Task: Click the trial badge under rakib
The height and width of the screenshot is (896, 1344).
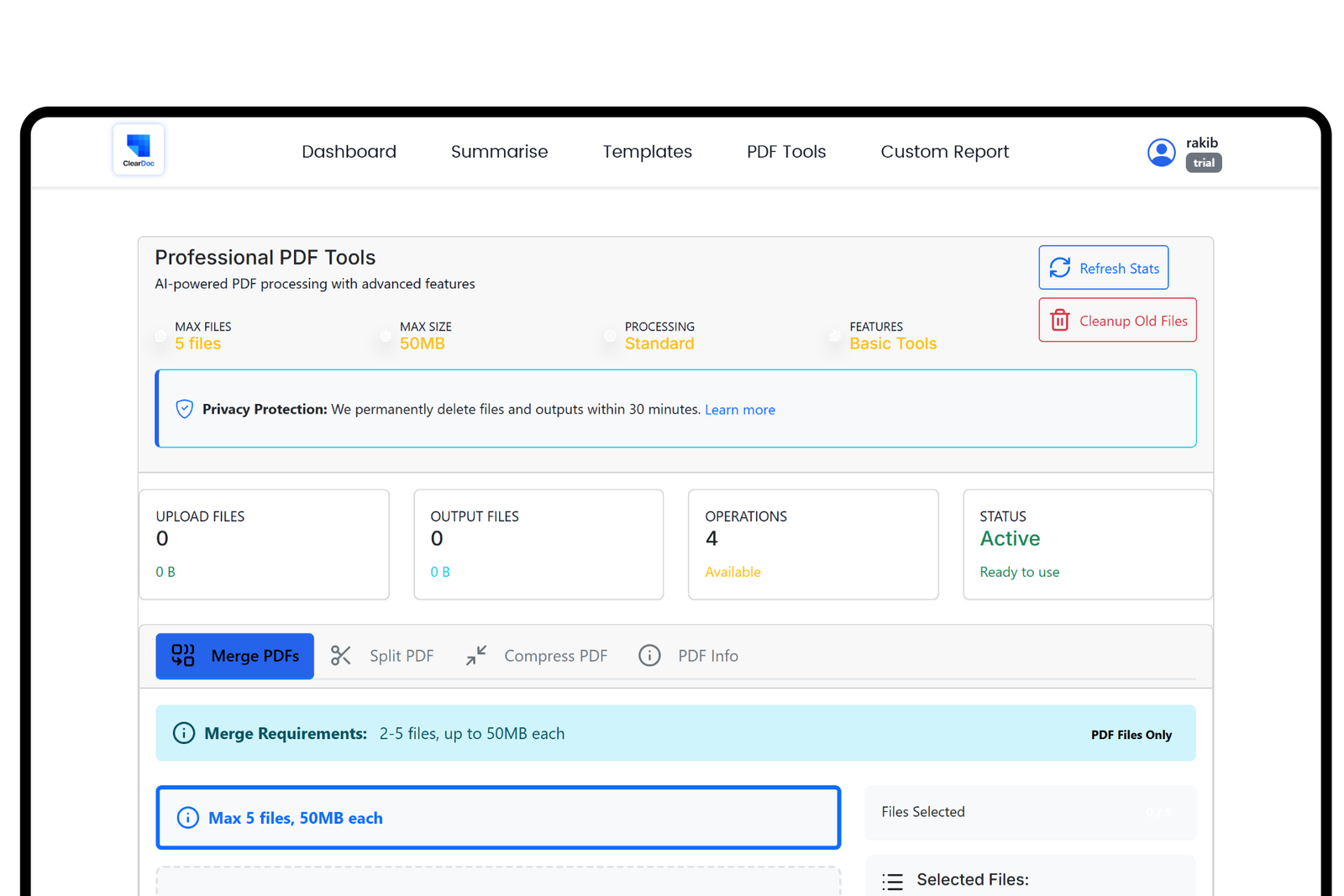Action: coord(1204,163)
